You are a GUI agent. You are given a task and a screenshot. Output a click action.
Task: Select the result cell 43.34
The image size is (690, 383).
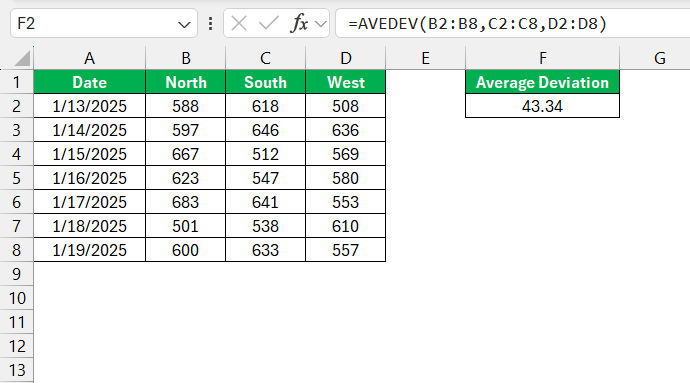click(x=543, y=106)
